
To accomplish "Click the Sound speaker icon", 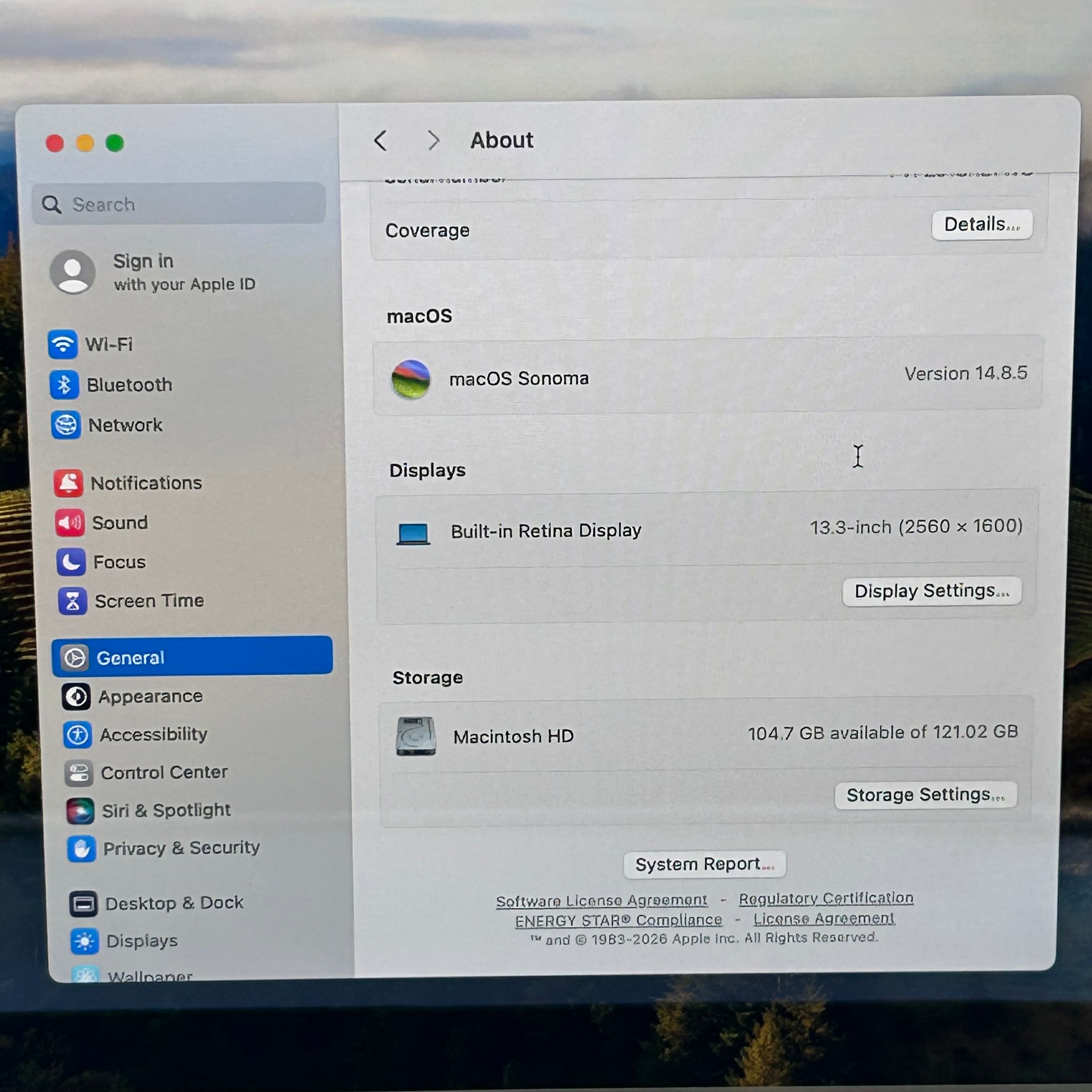I will (x=70, y=523).
